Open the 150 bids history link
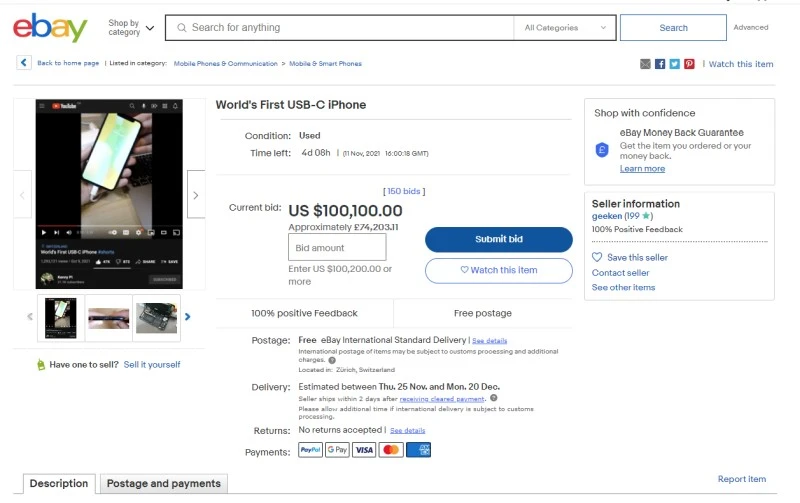 pyautogui.click(x=404, y=191)
